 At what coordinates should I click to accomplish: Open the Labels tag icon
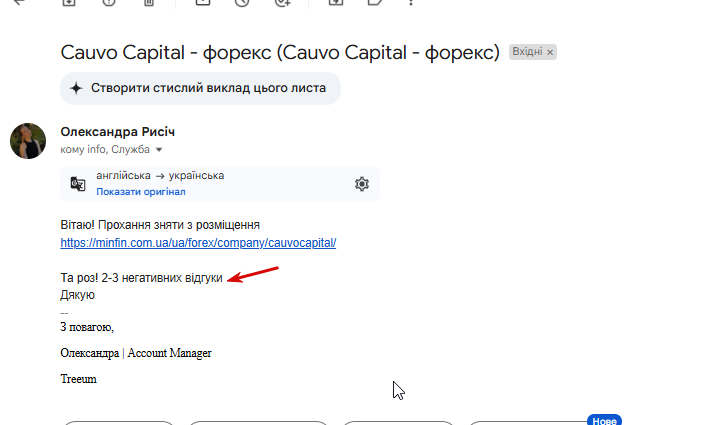(x=375, y=2)
